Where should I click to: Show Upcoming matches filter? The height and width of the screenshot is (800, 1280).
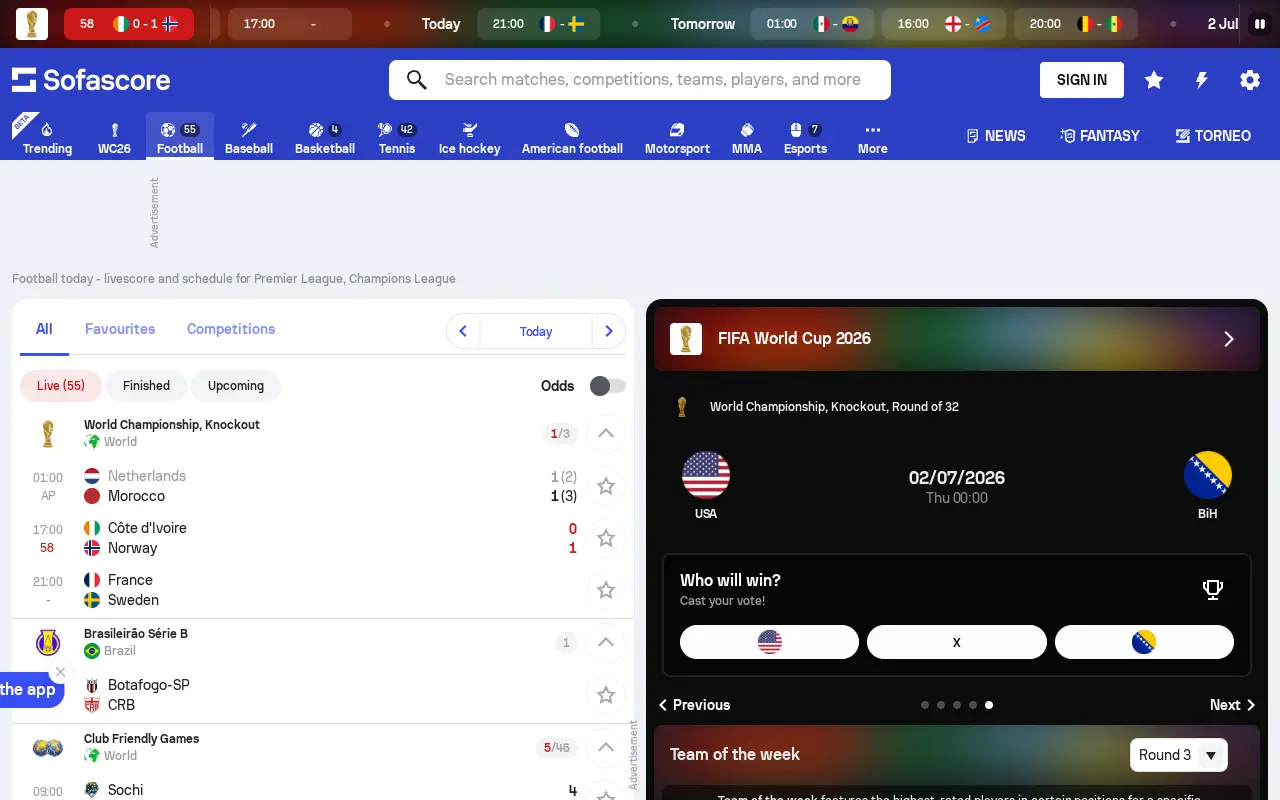point(236,385)
